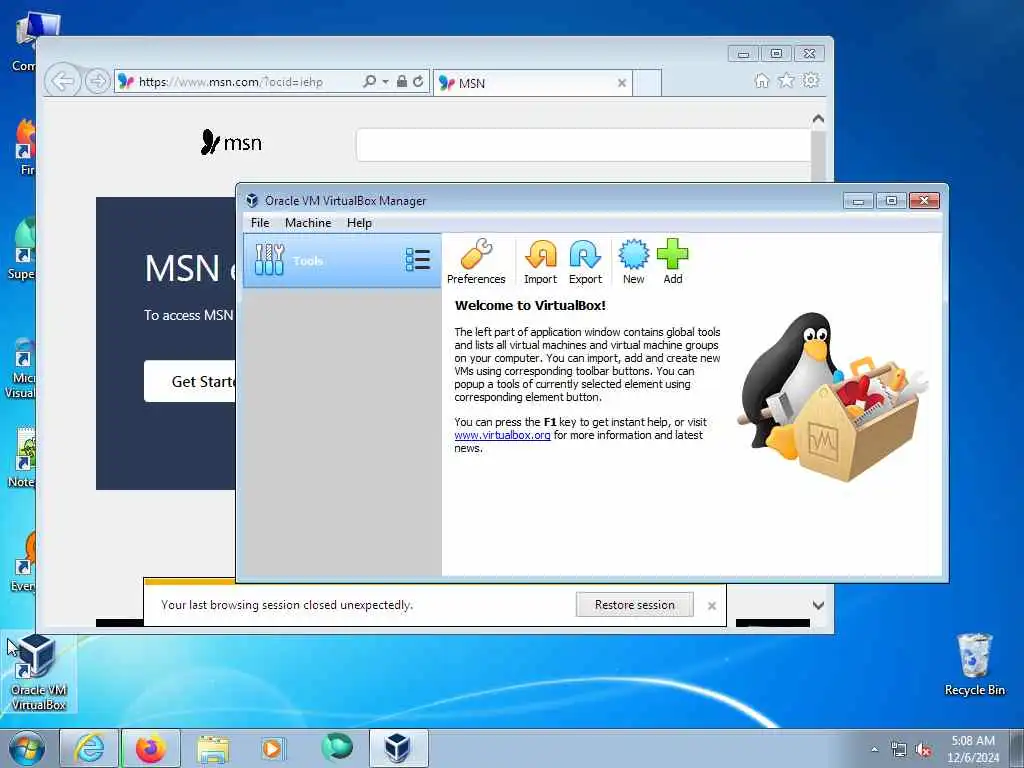Click the Home icon in Internet Explorer
Screen dimensions: 1024x768
[761, 80]
